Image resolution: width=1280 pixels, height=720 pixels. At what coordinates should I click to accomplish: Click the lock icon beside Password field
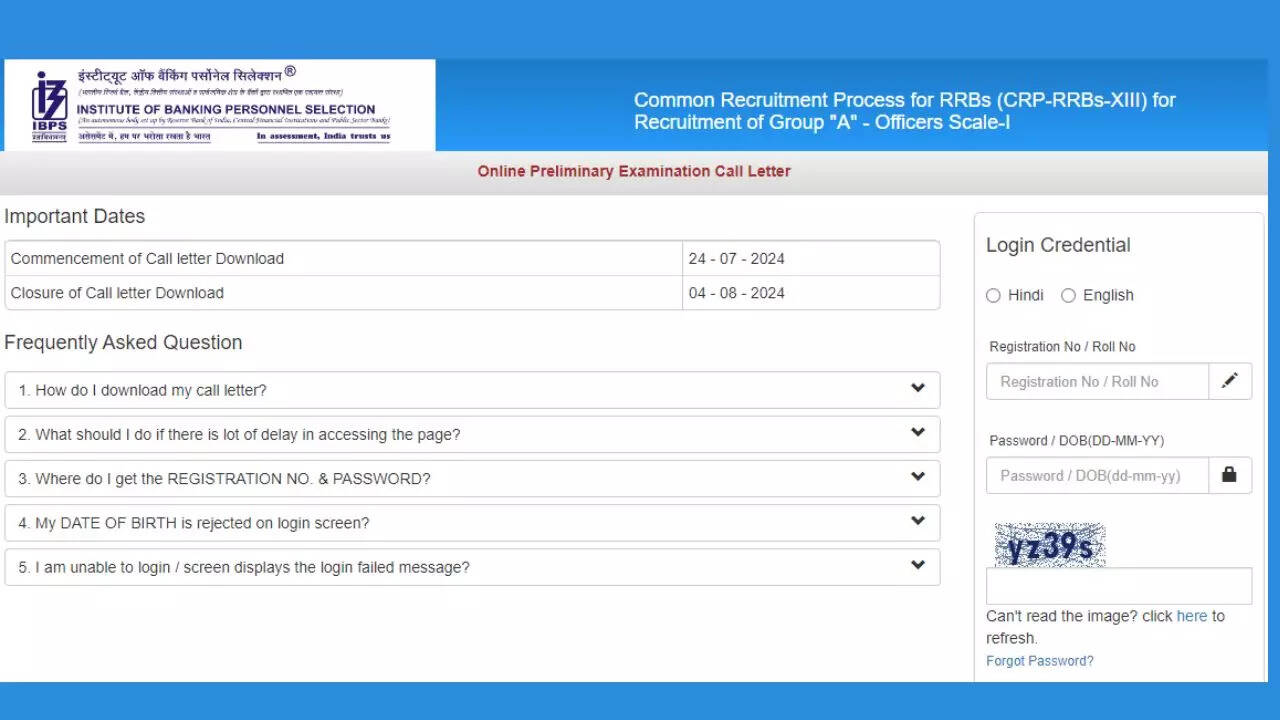(1229, 475)
